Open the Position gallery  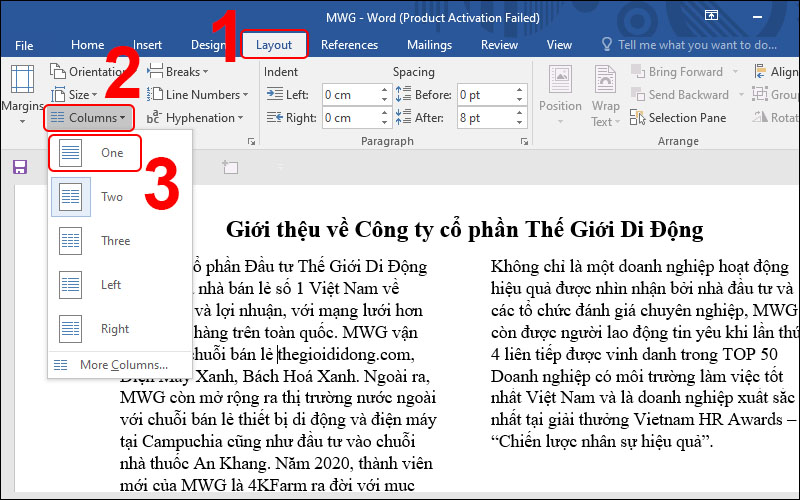click(x=560, y=94)
